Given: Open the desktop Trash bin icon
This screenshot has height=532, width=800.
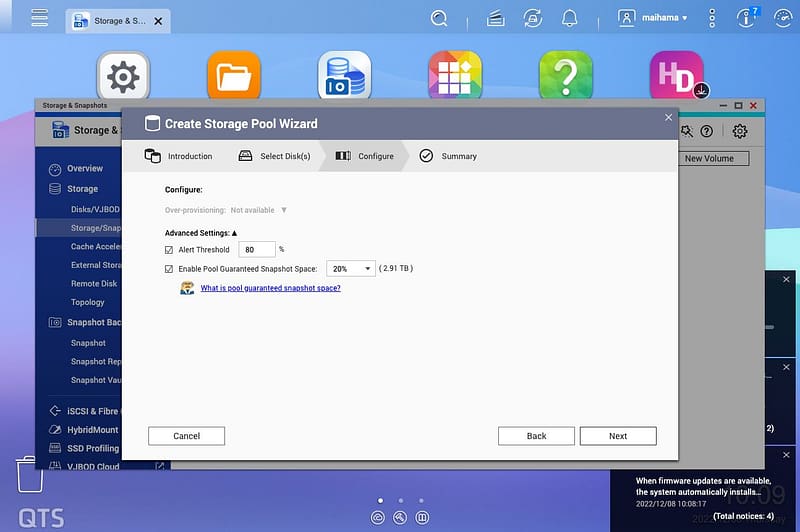Looking at the screenshot, I should pyautogui.click(x=30, y=474).
